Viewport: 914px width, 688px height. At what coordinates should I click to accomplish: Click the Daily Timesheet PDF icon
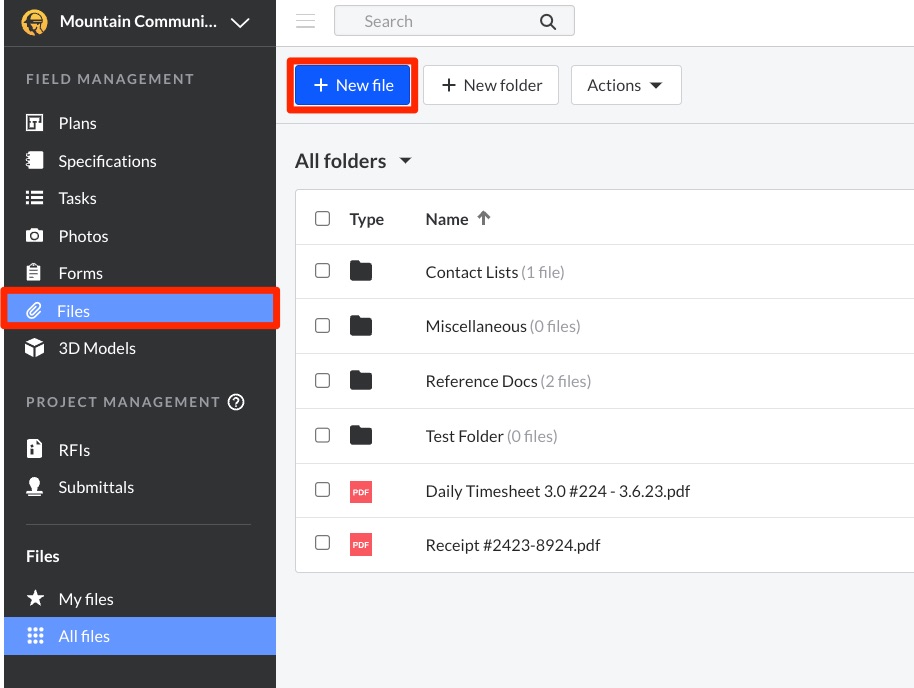tap(361, 492)
